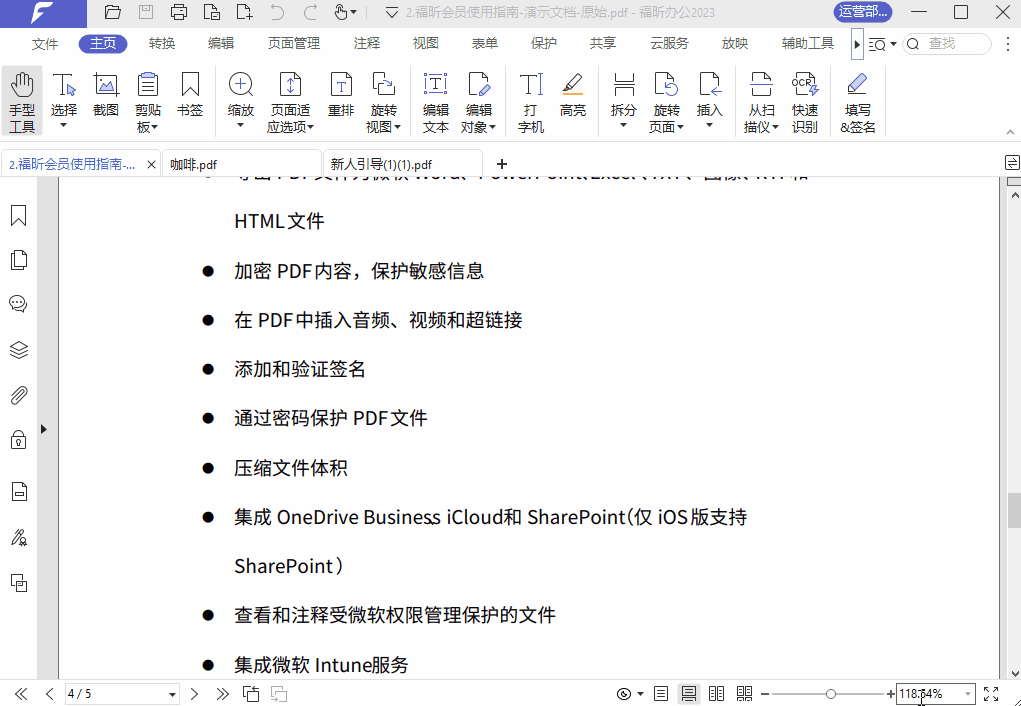The width and height of the screenshot is (1021, 706).
Task: Click the Quick OCR recognition icon
Action: pyautogui.click(x=805, y=100)
